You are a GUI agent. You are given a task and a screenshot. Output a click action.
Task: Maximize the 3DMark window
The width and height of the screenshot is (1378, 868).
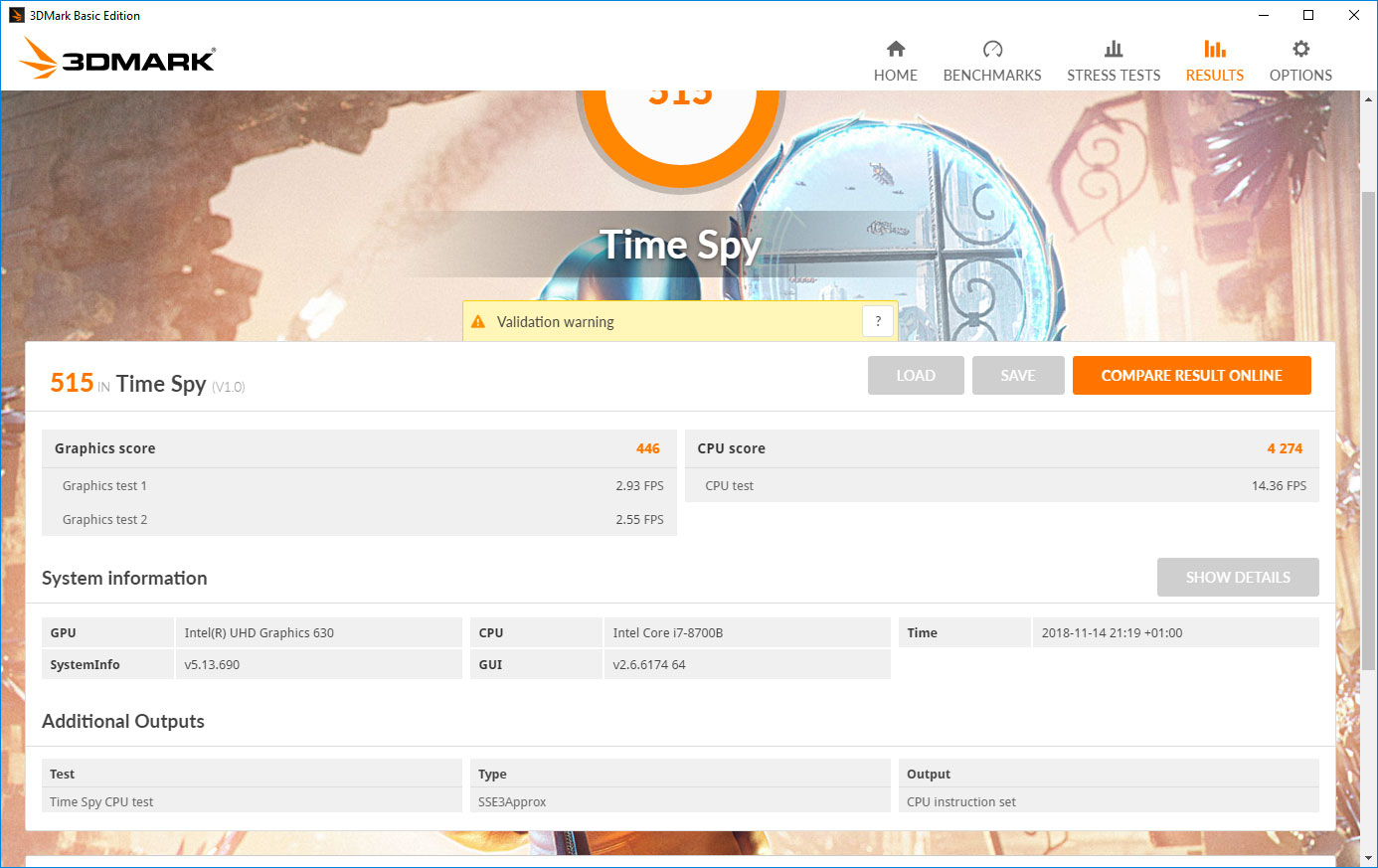[1308, 15]
